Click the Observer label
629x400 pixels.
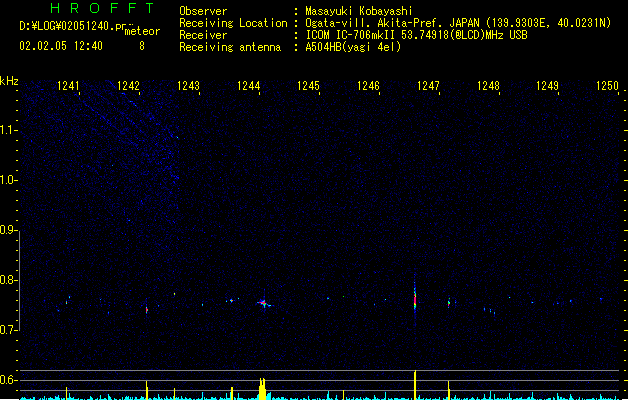pos(203,11)
